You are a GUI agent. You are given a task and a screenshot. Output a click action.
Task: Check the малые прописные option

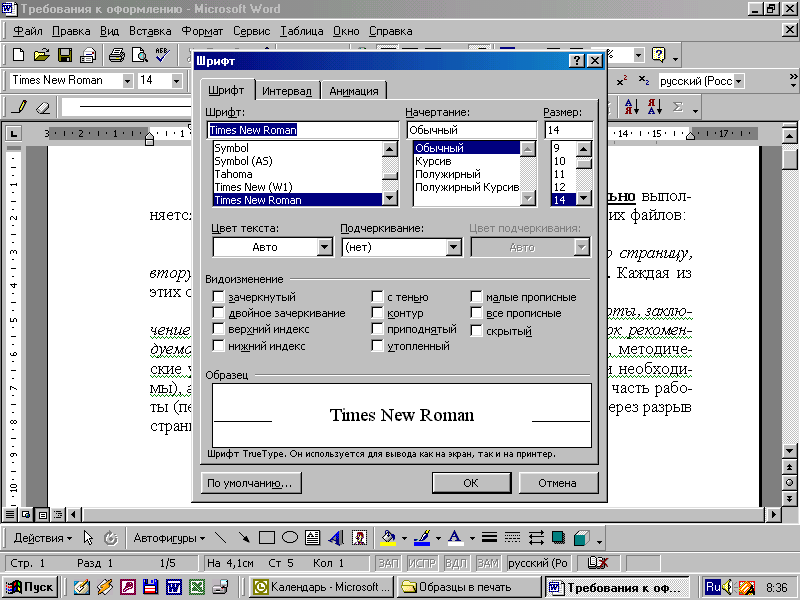point(476,296)
